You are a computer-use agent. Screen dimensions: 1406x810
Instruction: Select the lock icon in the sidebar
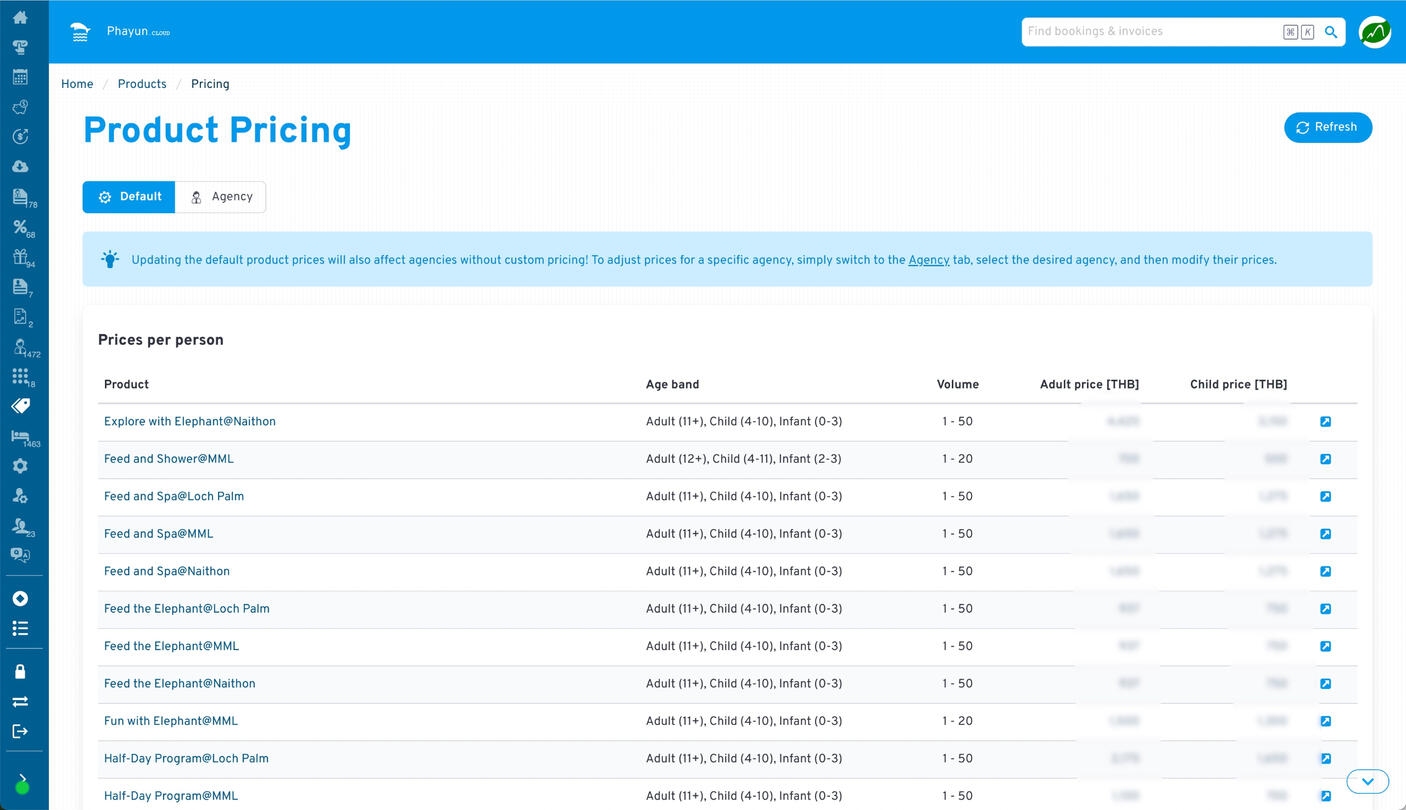(x=20, y=671)
